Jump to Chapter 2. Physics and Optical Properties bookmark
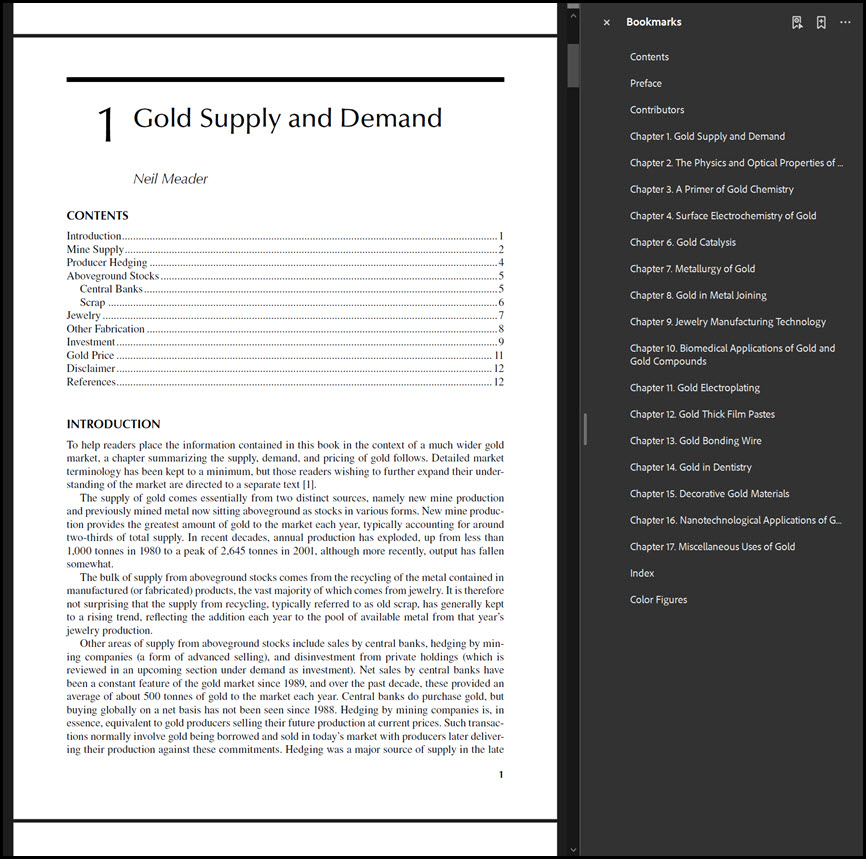The height and width of the screenshot is (859, 866). coord(736,163)
